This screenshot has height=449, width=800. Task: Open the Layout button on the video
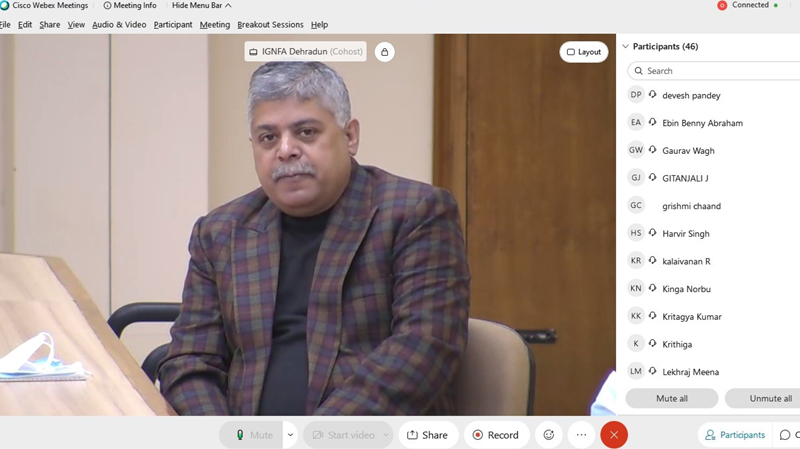(x=584, y=52)
